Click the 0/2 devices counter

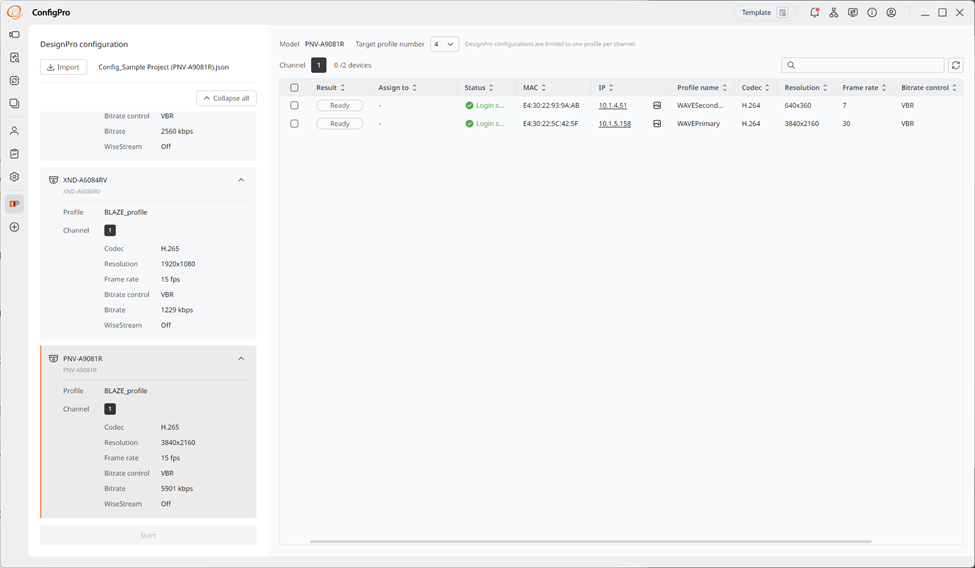click(353, 65)
